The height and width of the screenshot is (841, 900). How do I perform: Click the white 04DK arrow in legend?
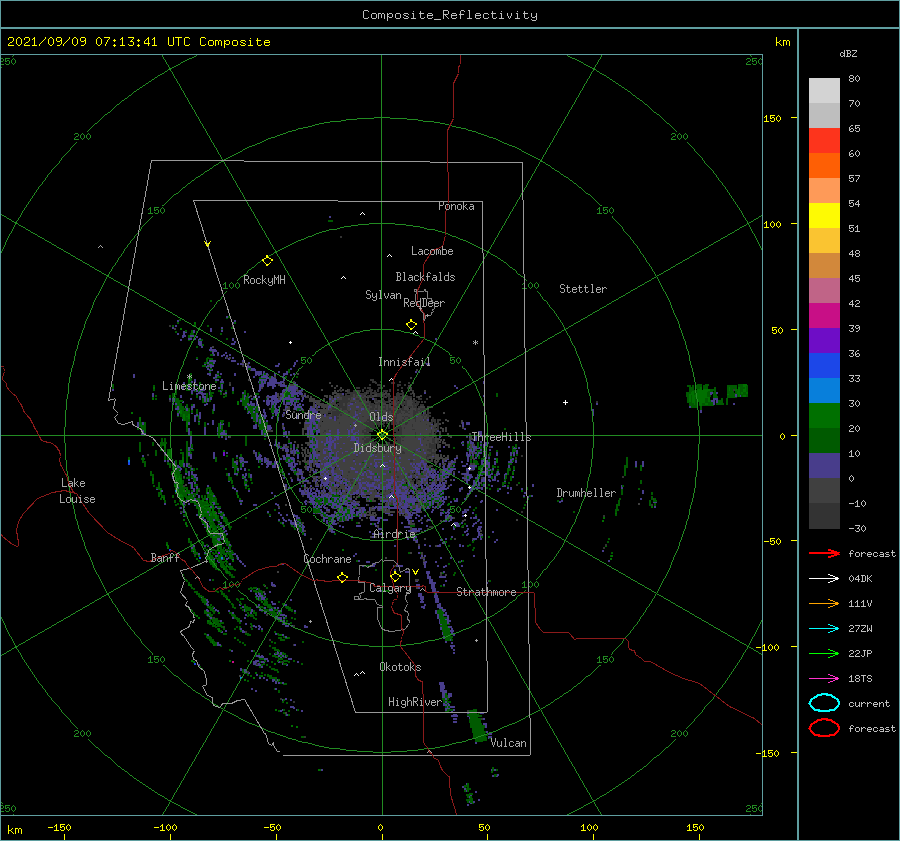(x=824, y=579)
